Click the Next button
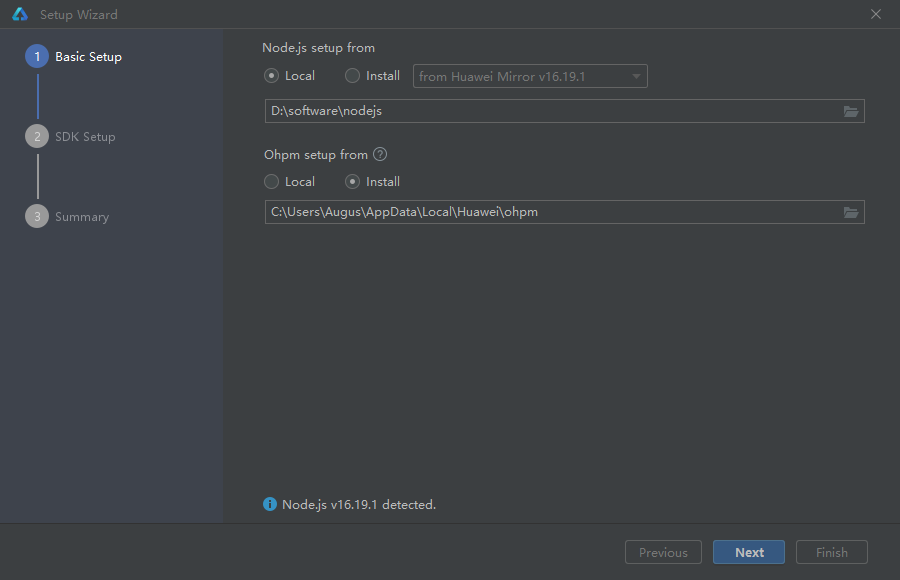900x580 pixels. click(x=749, y=552)
